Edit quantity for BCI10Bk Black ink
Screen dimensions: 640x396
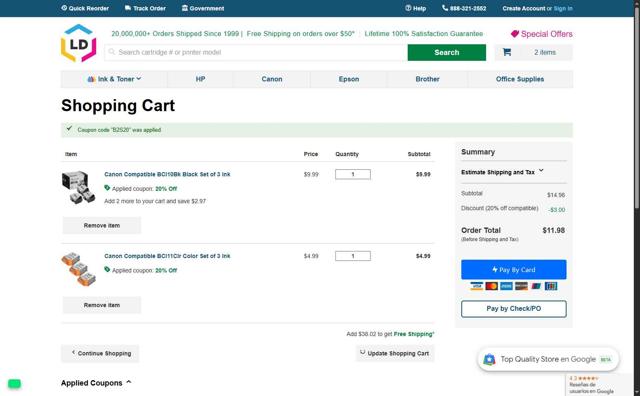tap(353, 174)
